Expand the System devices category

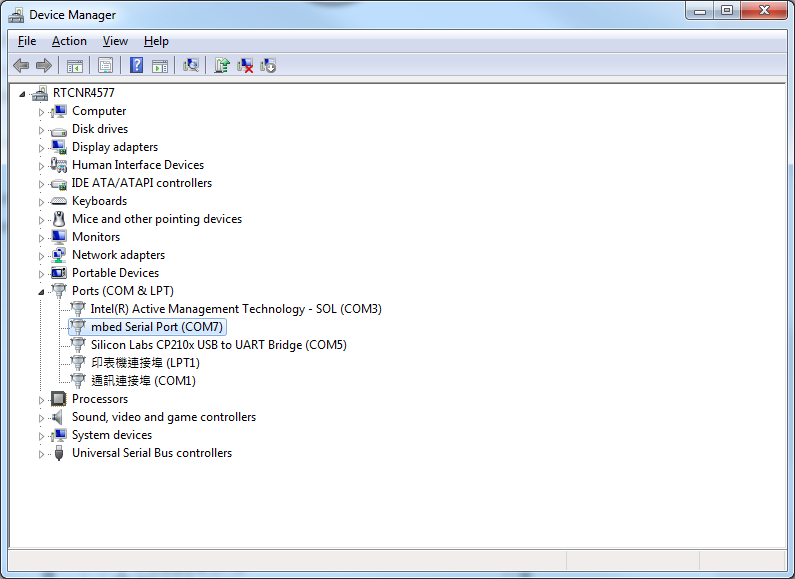point(42,436)
